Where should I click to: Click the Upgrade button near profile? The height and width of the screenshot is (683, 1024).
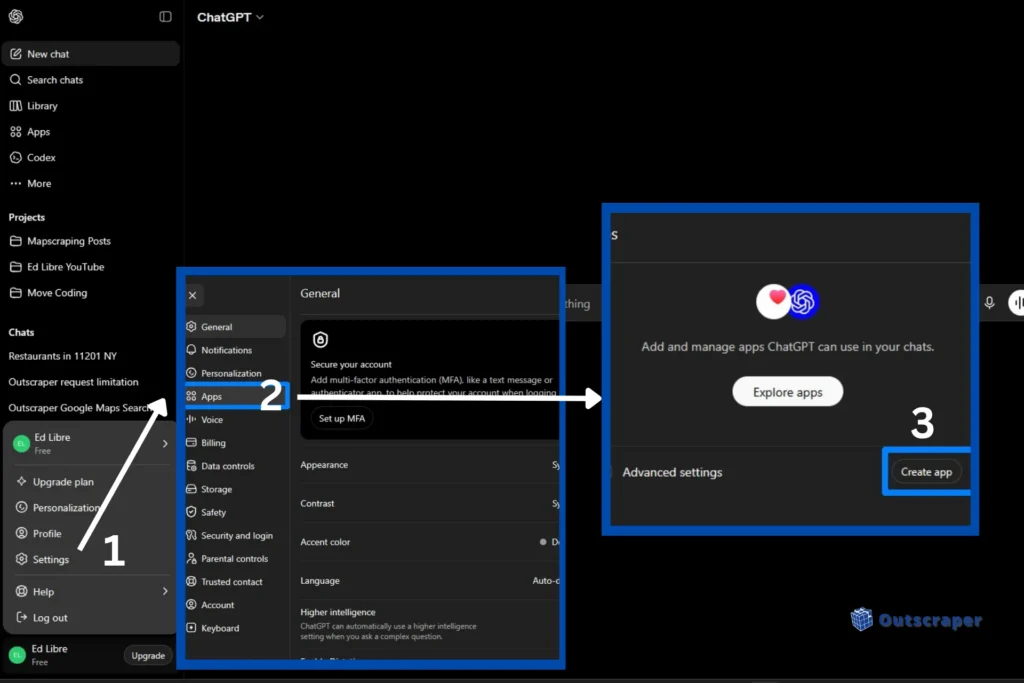148,656
